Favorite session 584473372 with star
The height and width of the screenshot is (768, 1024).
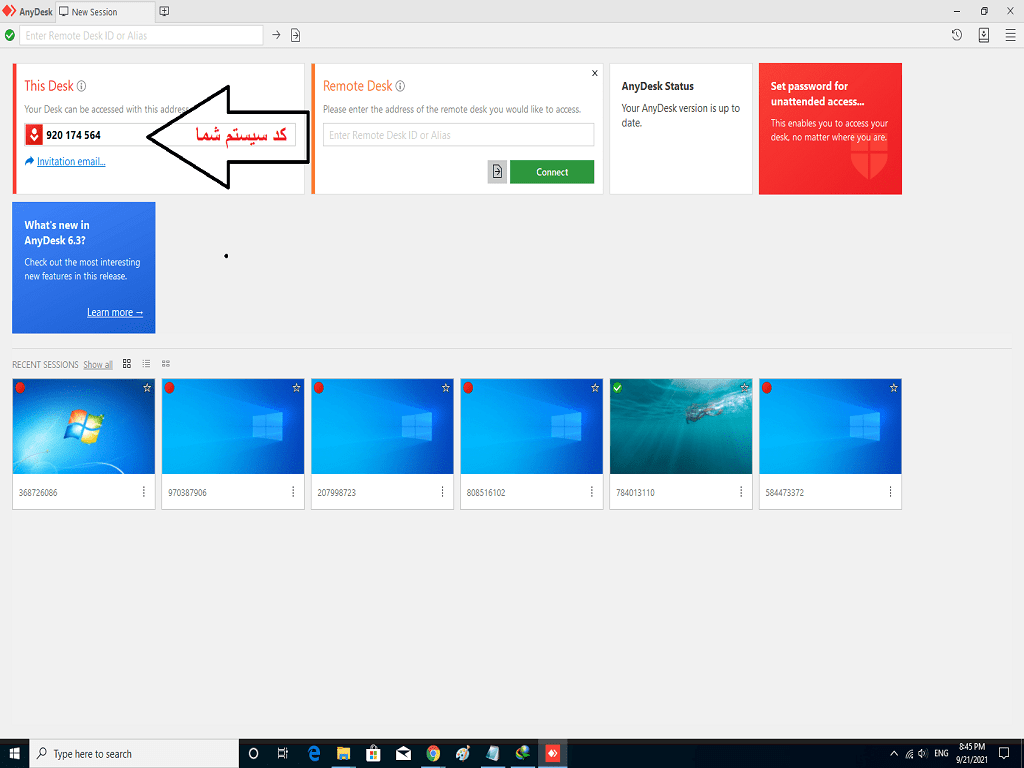tap(893, 388)
